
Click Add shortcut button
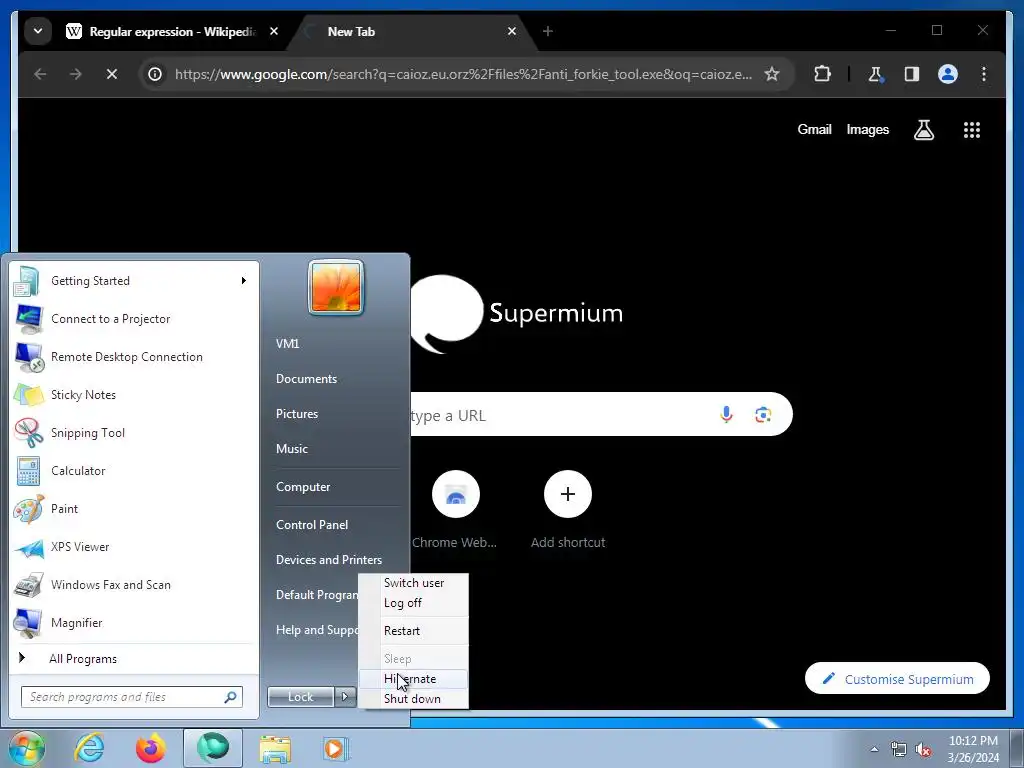pos(568,511)
